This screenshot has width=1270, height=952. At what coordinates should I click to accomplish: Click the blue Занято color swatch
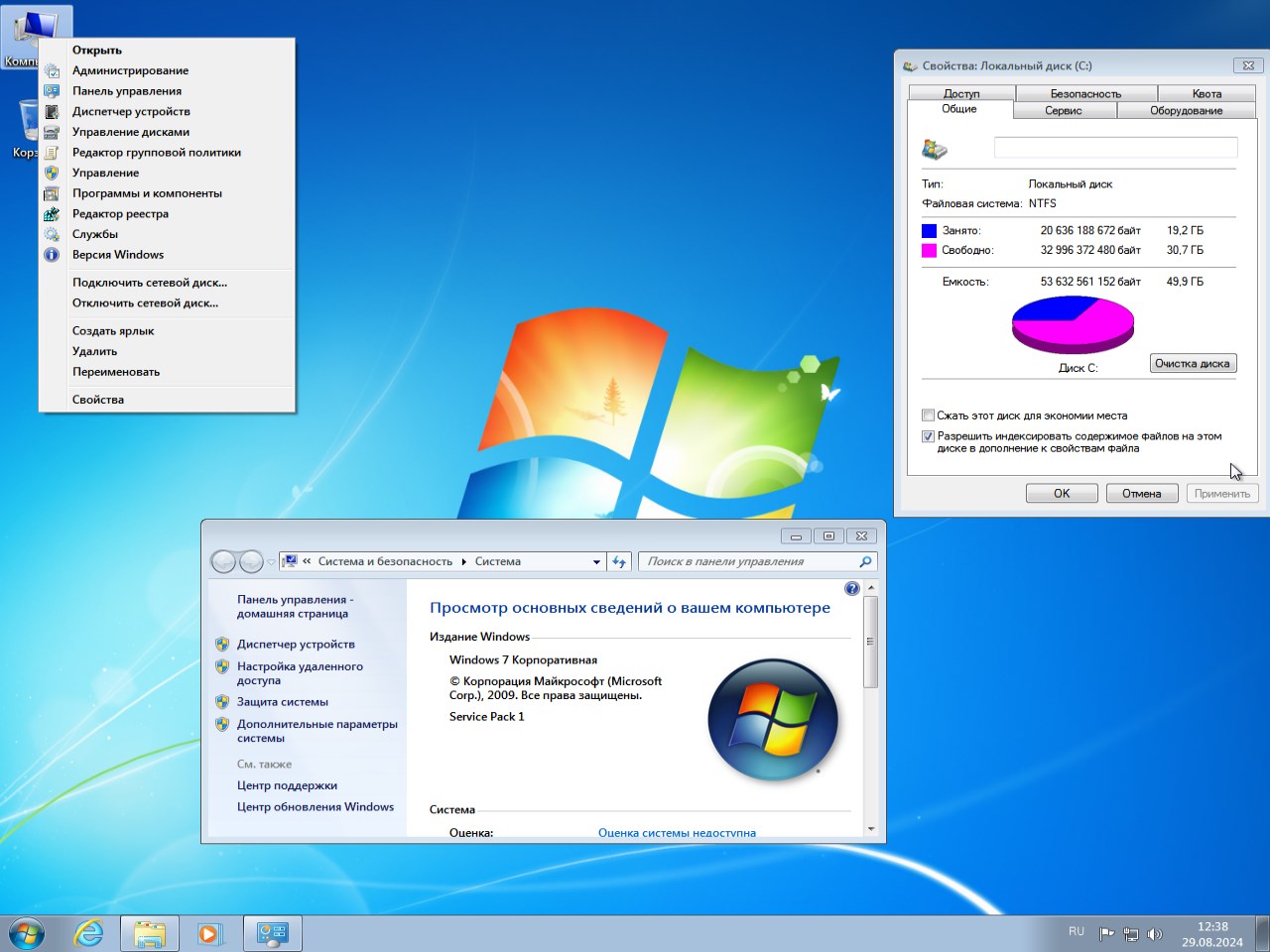[x=929, y=230]
